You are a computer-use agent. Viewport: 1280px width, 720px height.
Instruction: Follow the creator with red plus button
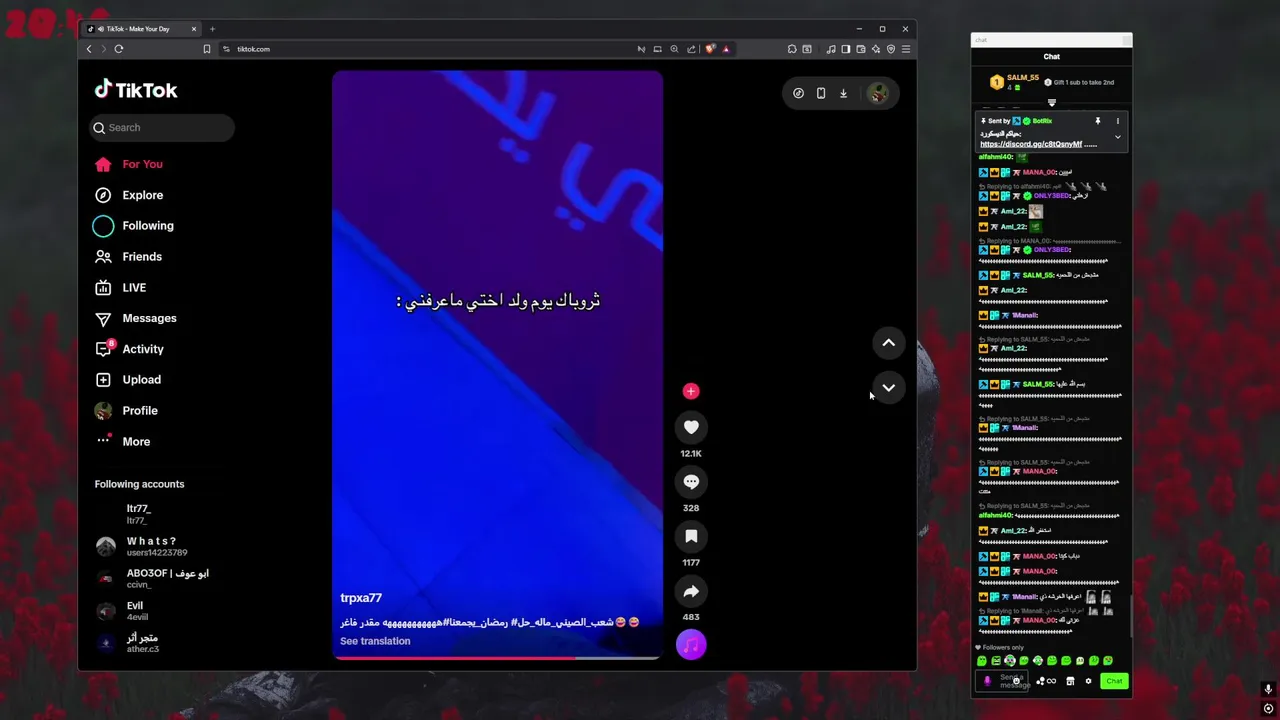pyautogui.click(x=691, y=391)
